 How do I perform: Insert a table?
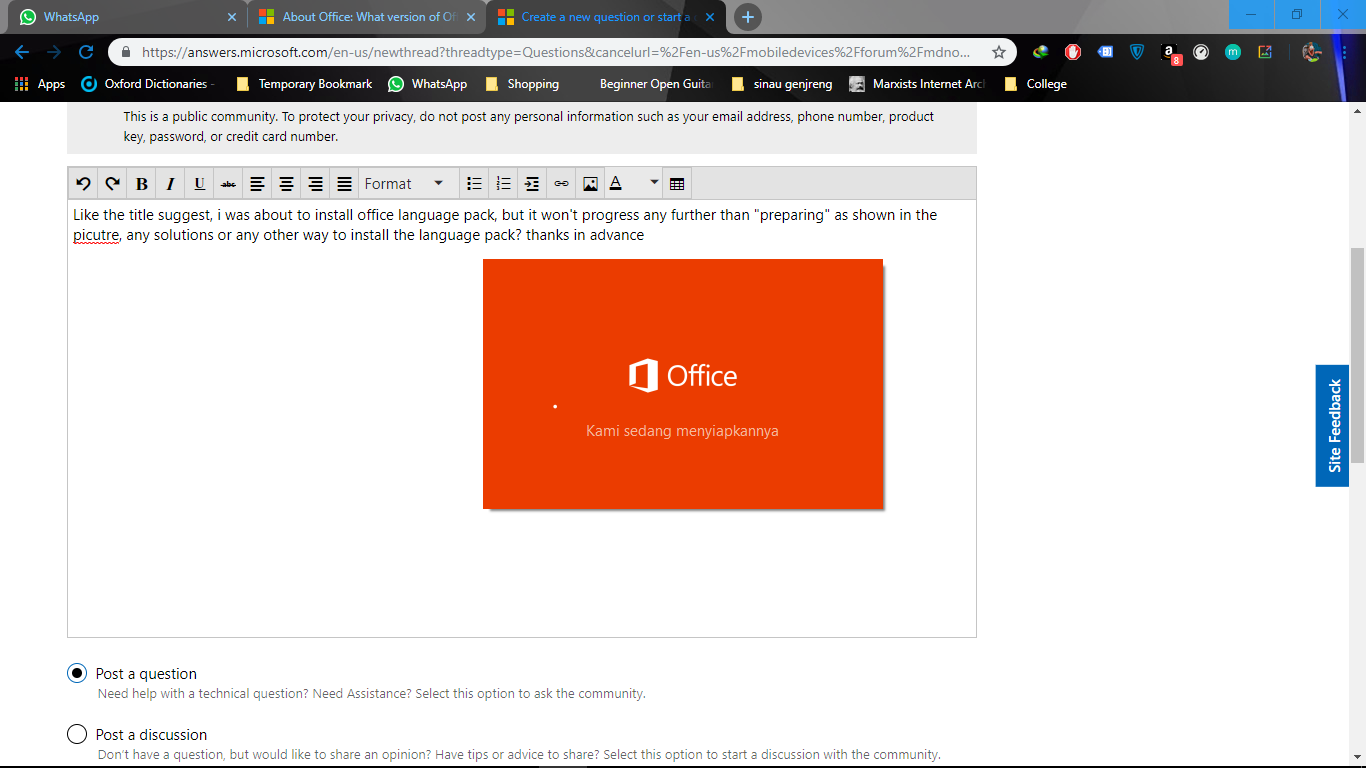point(677,184)
